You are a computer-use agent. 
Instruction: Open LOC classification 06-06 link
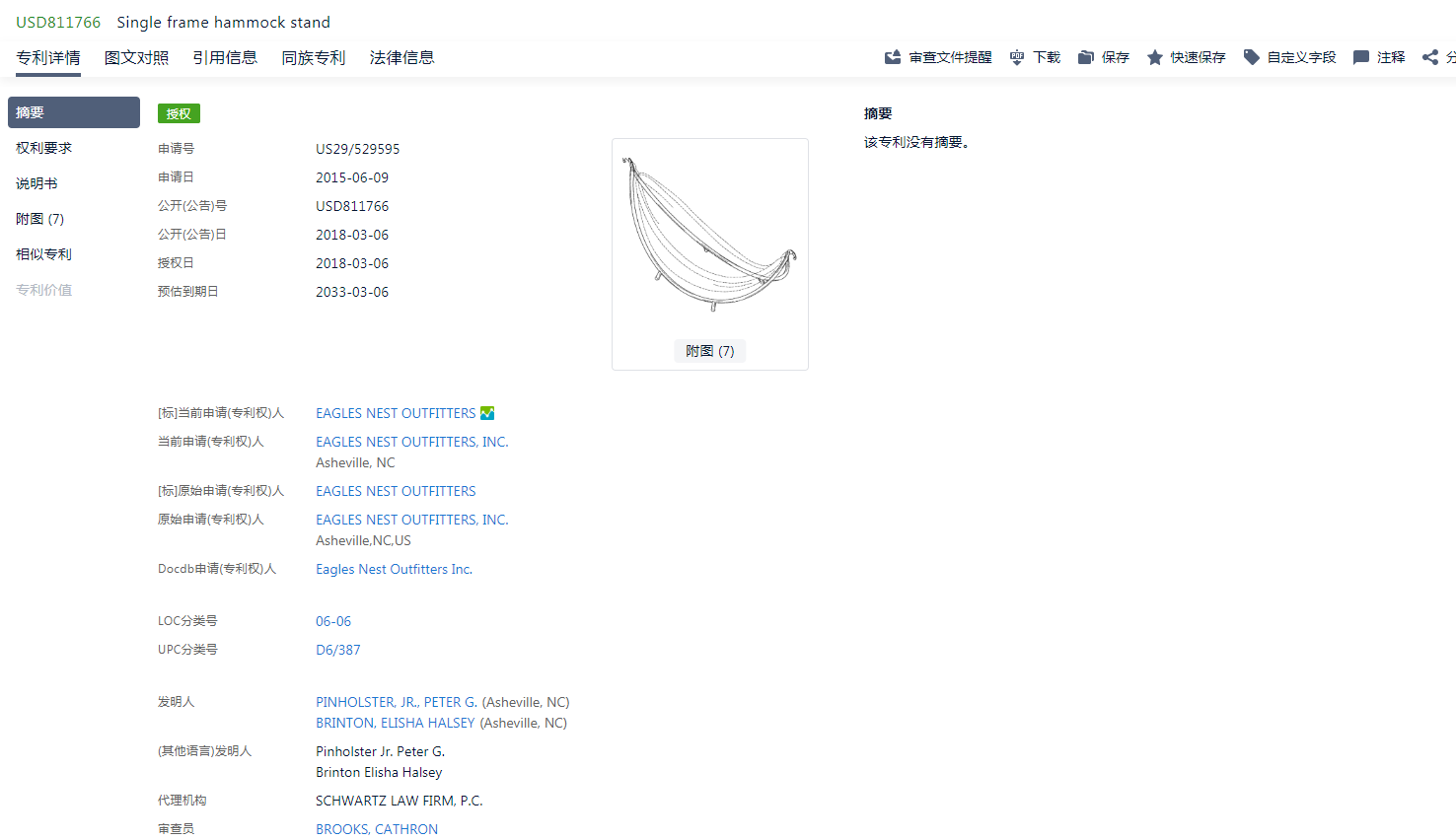333,621
